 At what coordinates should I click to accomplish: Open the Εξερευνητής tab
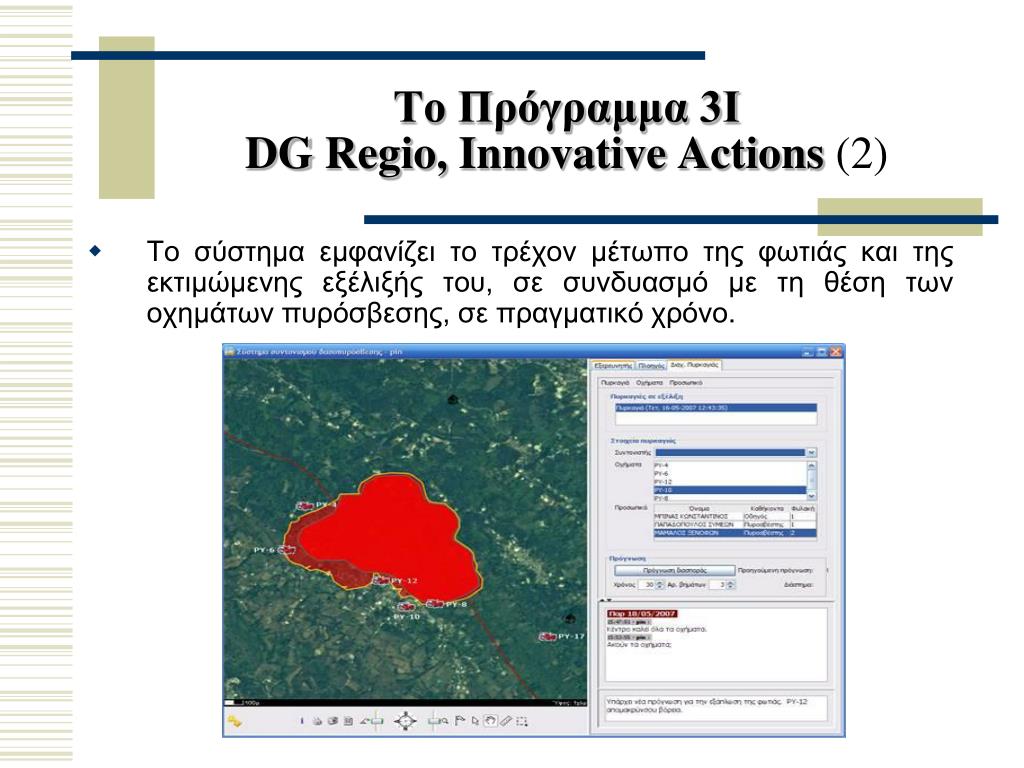pyautogui.click(x=613, y=366)
